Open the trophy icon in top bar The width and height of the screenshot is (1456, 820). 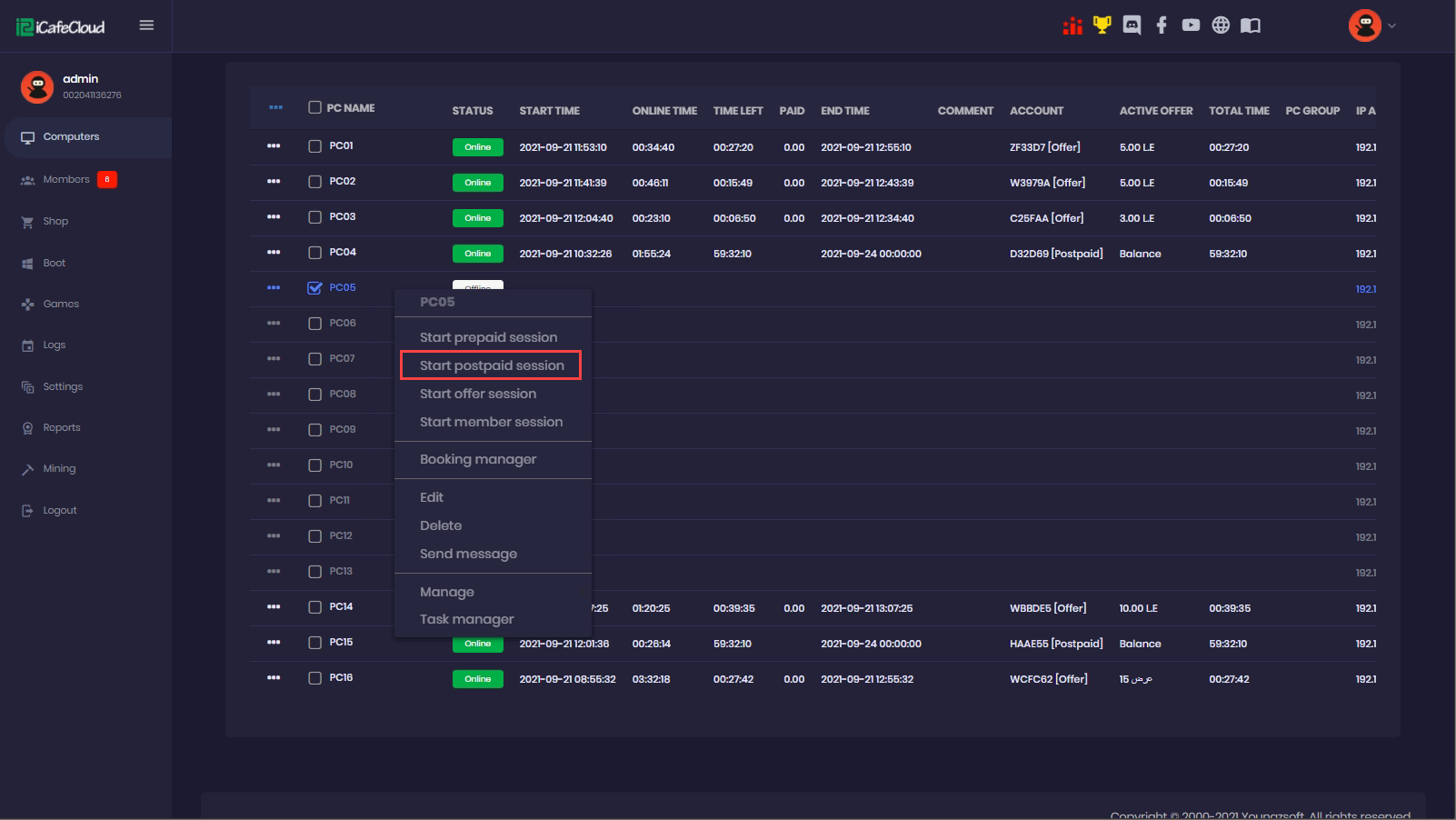[x=1102, y=25]
